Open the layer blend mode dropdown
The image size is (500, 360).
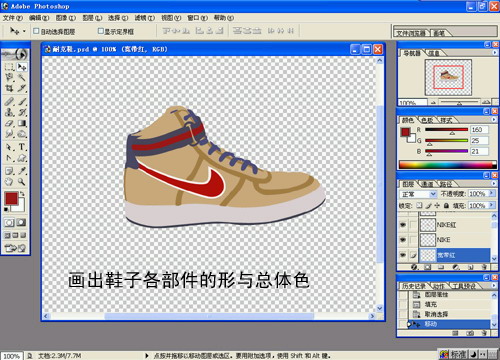(418, 194)
